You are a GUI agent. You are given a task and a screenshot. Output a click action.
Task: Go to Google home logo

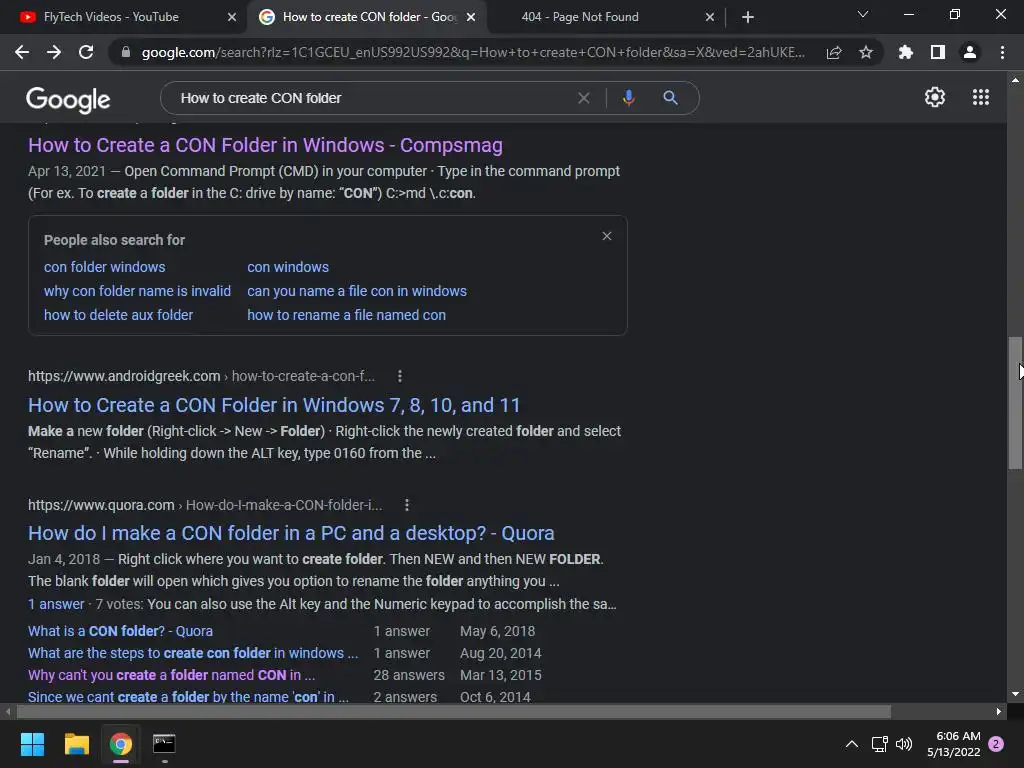pos(68,99)
